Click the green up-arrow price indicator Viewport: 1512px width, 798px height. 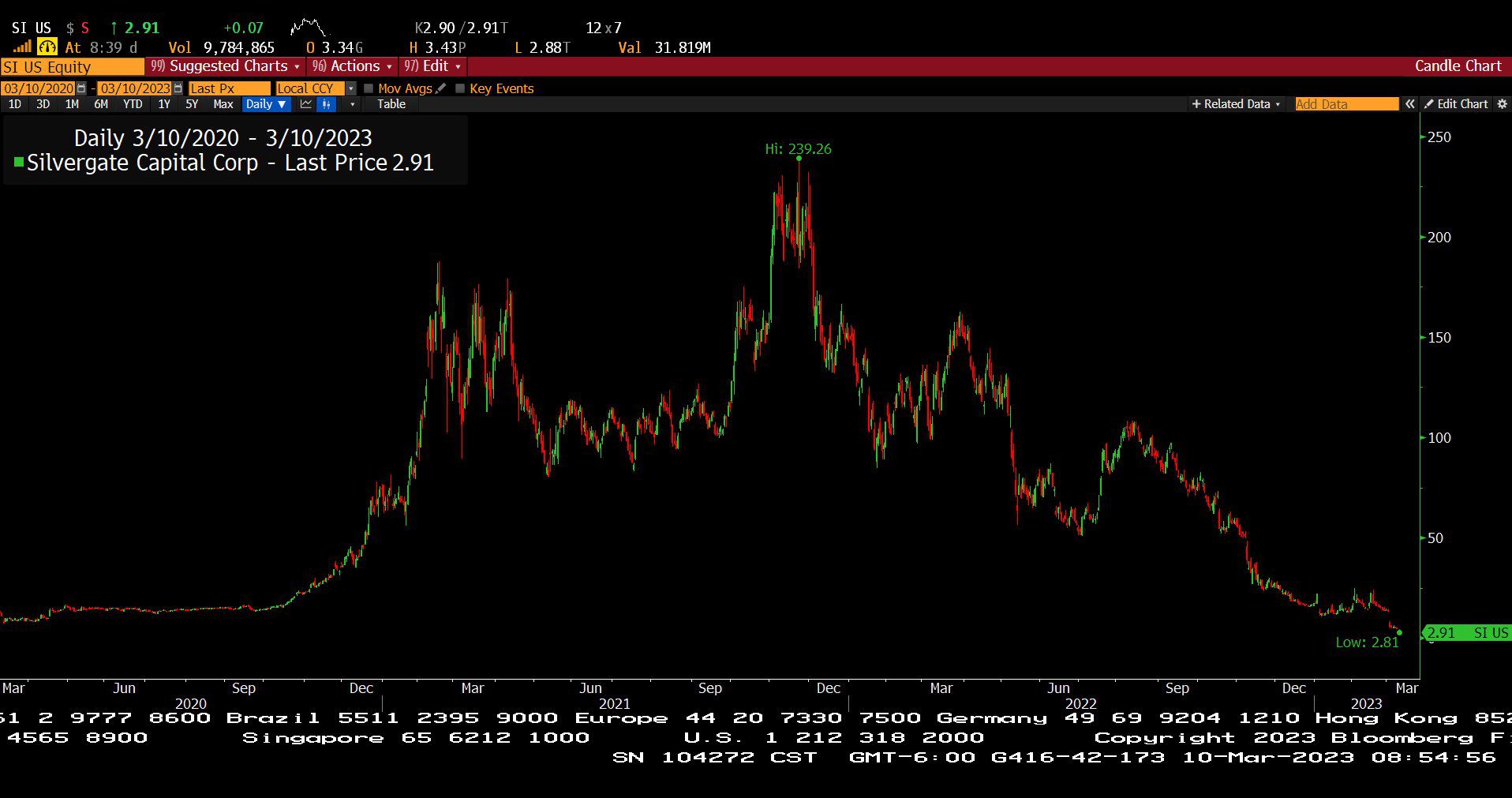[114, 28]
